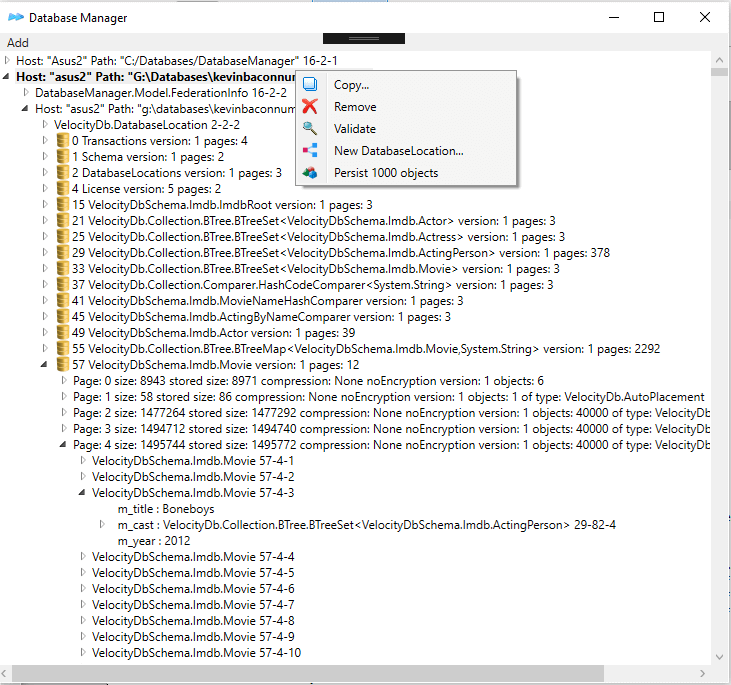Select Persist 1000 objects menu entry
731x685 pixels.
(x=385, y=173)
